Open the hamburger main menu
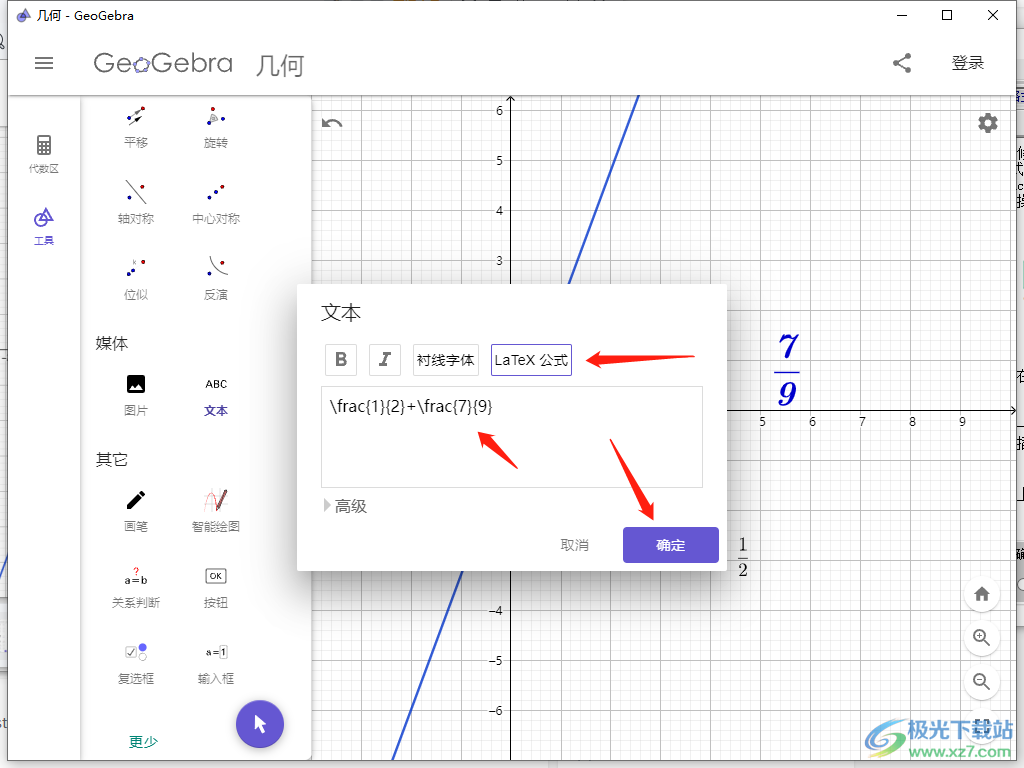The height and width of the screenshot is (768, 1024). point(44,63)
